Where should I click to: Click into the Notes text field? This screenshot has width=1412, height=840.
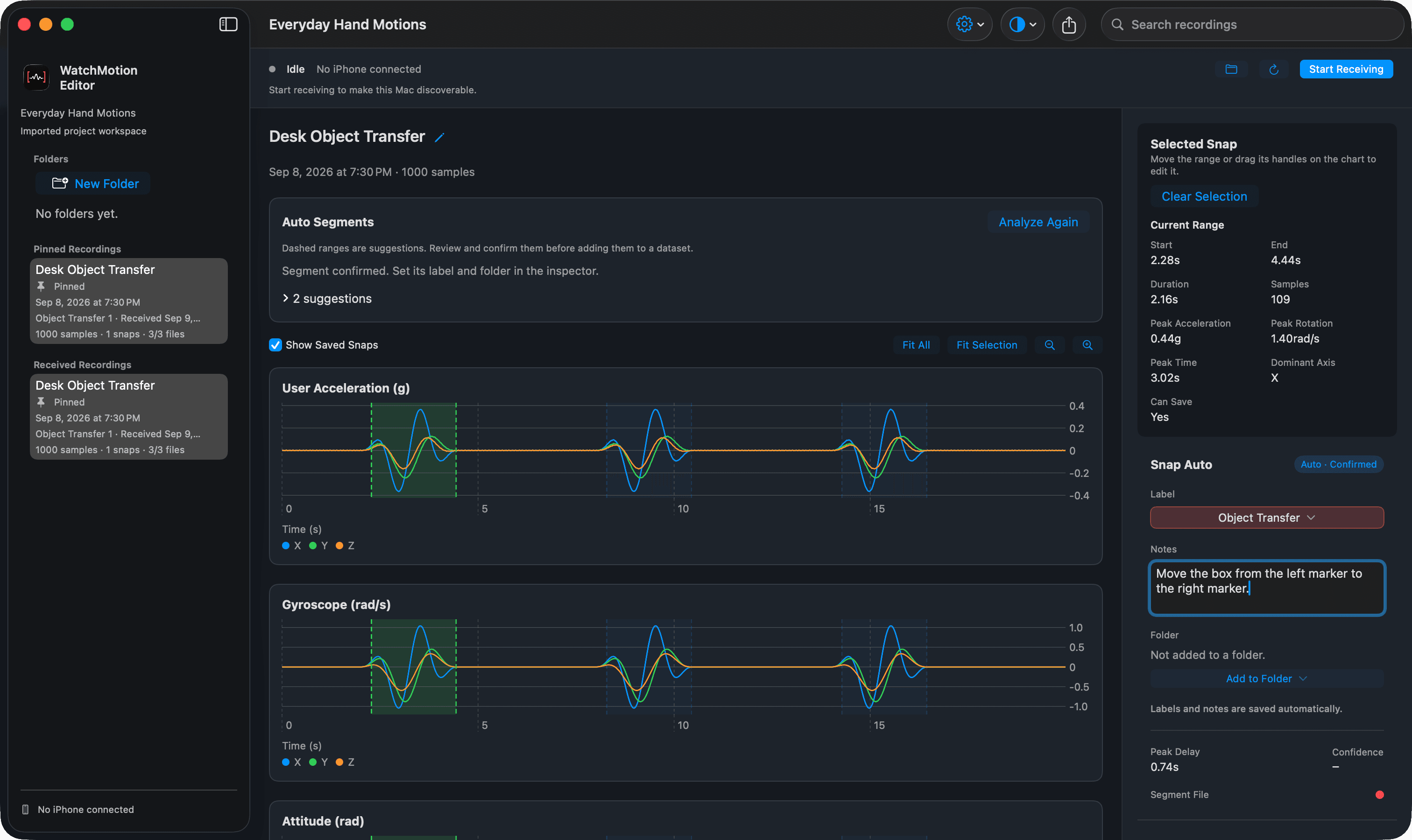click(1266, 588)
